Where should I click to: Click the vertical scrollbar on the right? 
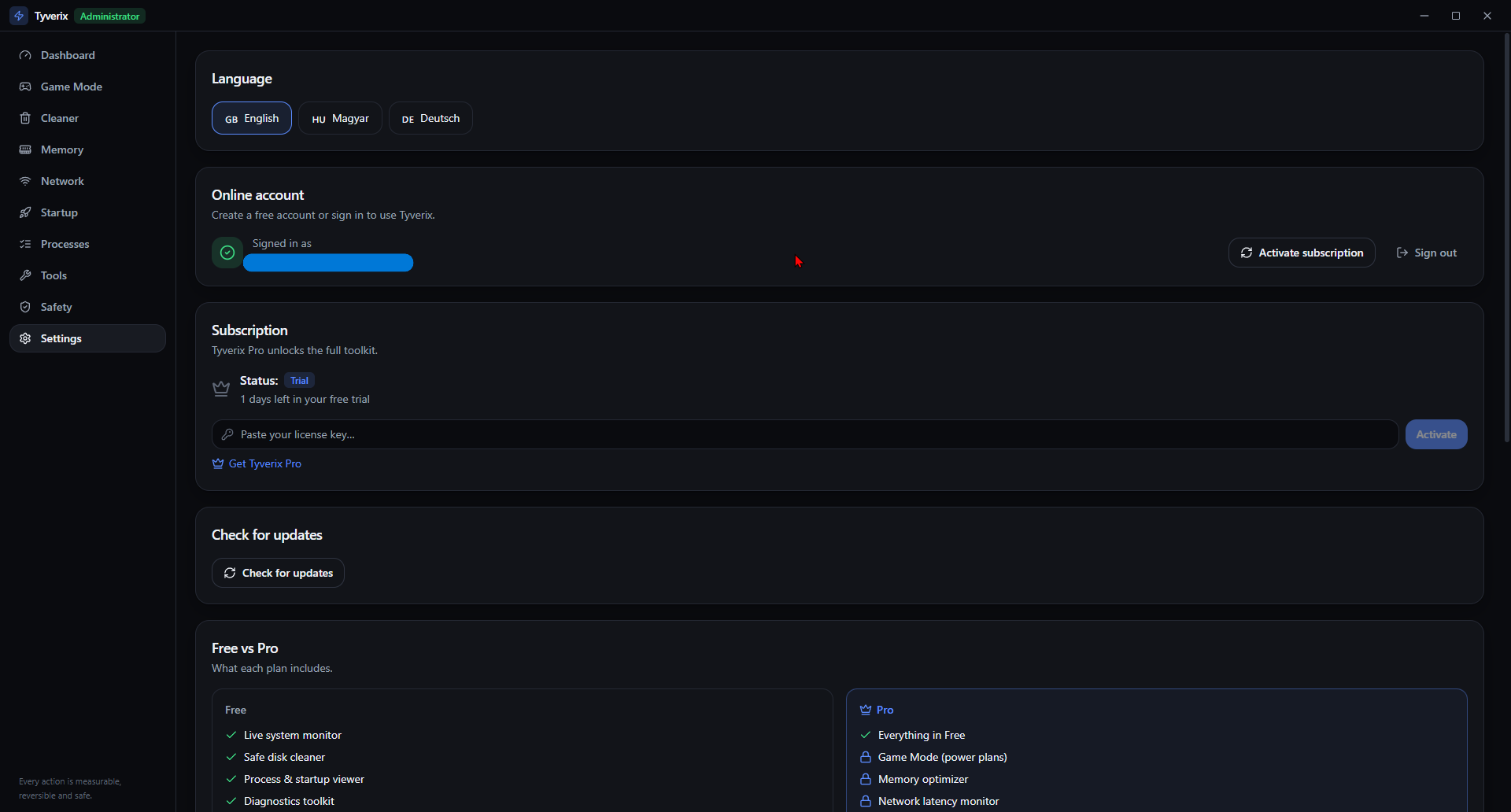click(1506, 236)
